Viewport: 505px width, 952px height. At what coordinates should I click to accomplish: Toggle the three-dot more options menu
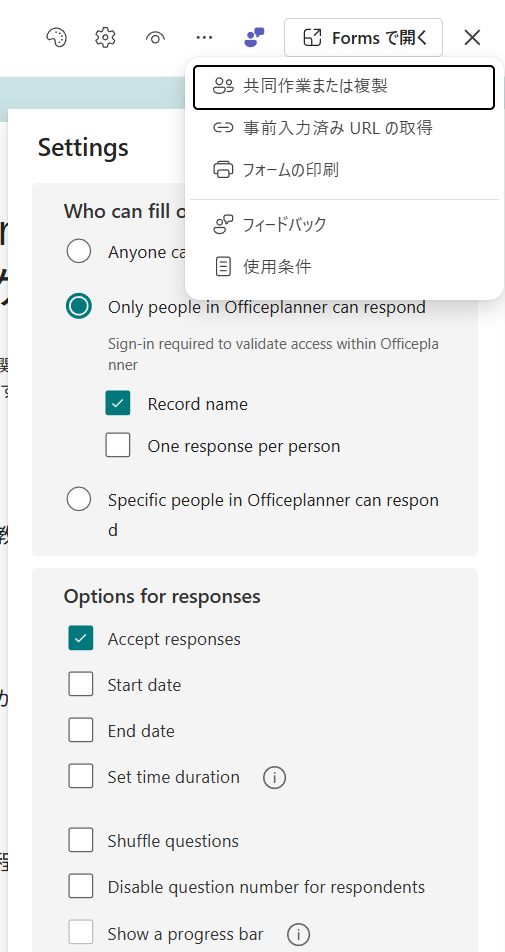(x=205, y=38)
